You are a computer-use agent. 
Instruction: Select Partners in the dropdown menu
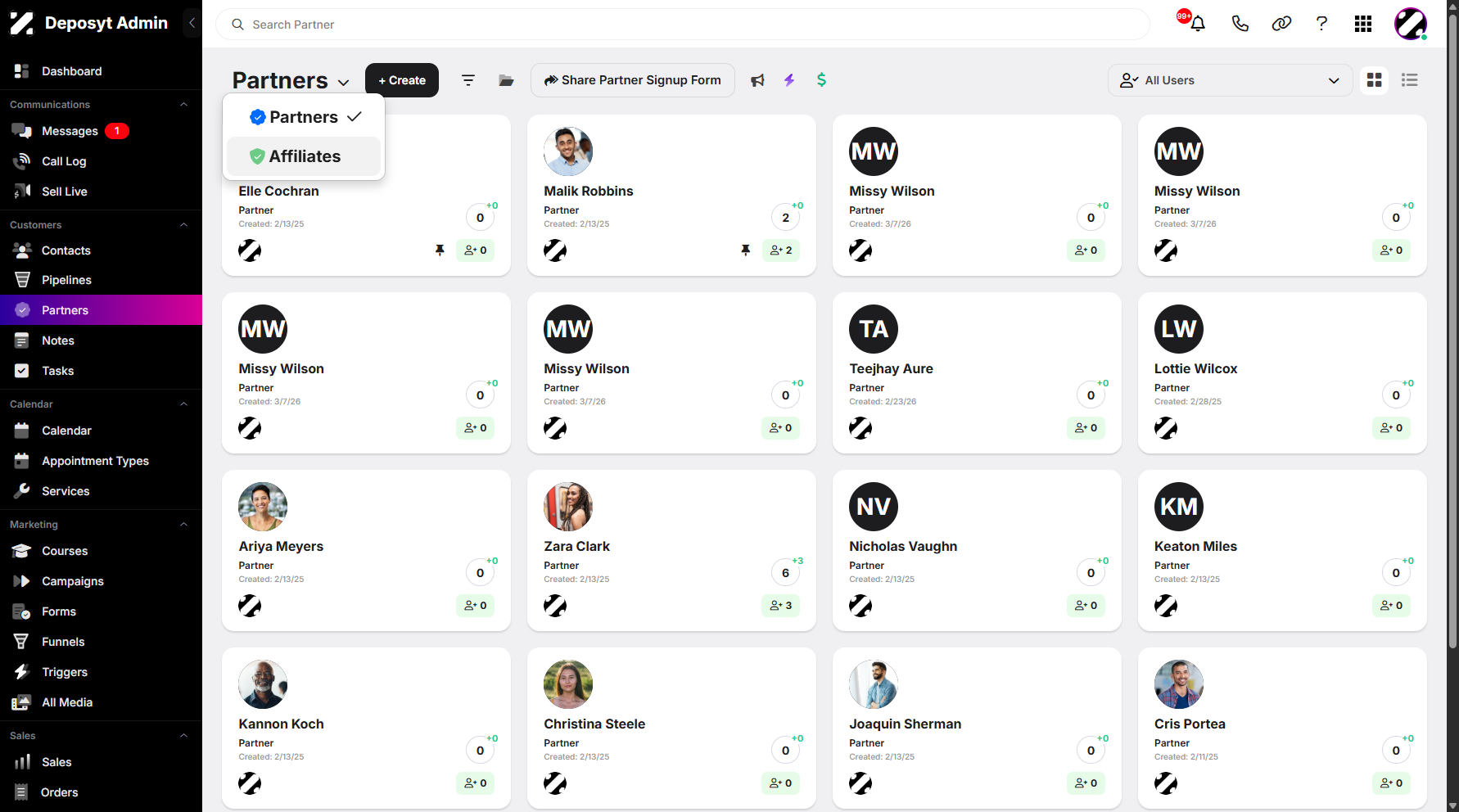pos(304,117)
